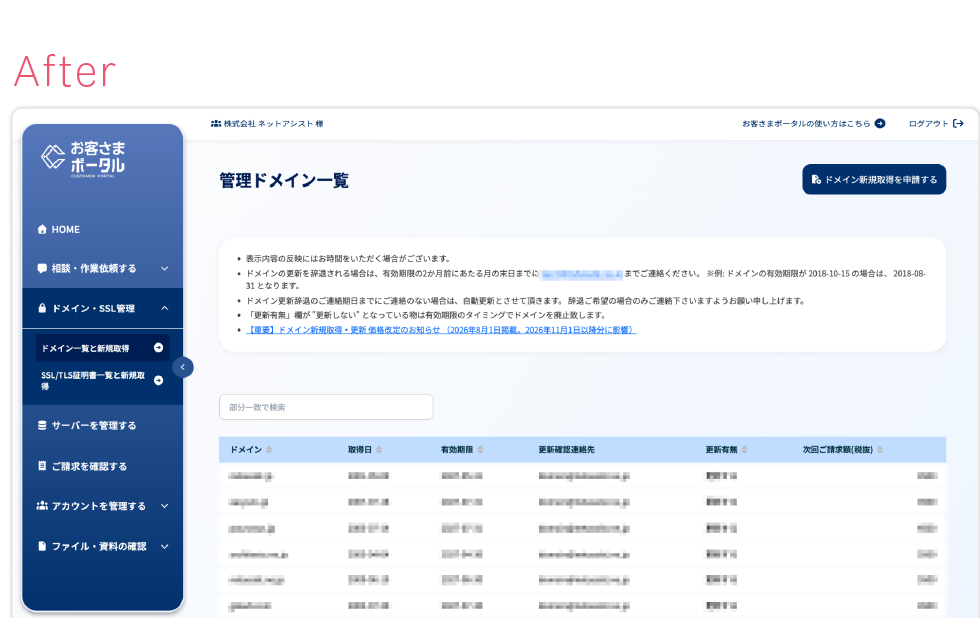This screenshot has width=980, height=618.
Task: Click 株式会社 ネットアシスト 様 company name
Action: click(274, 124)
